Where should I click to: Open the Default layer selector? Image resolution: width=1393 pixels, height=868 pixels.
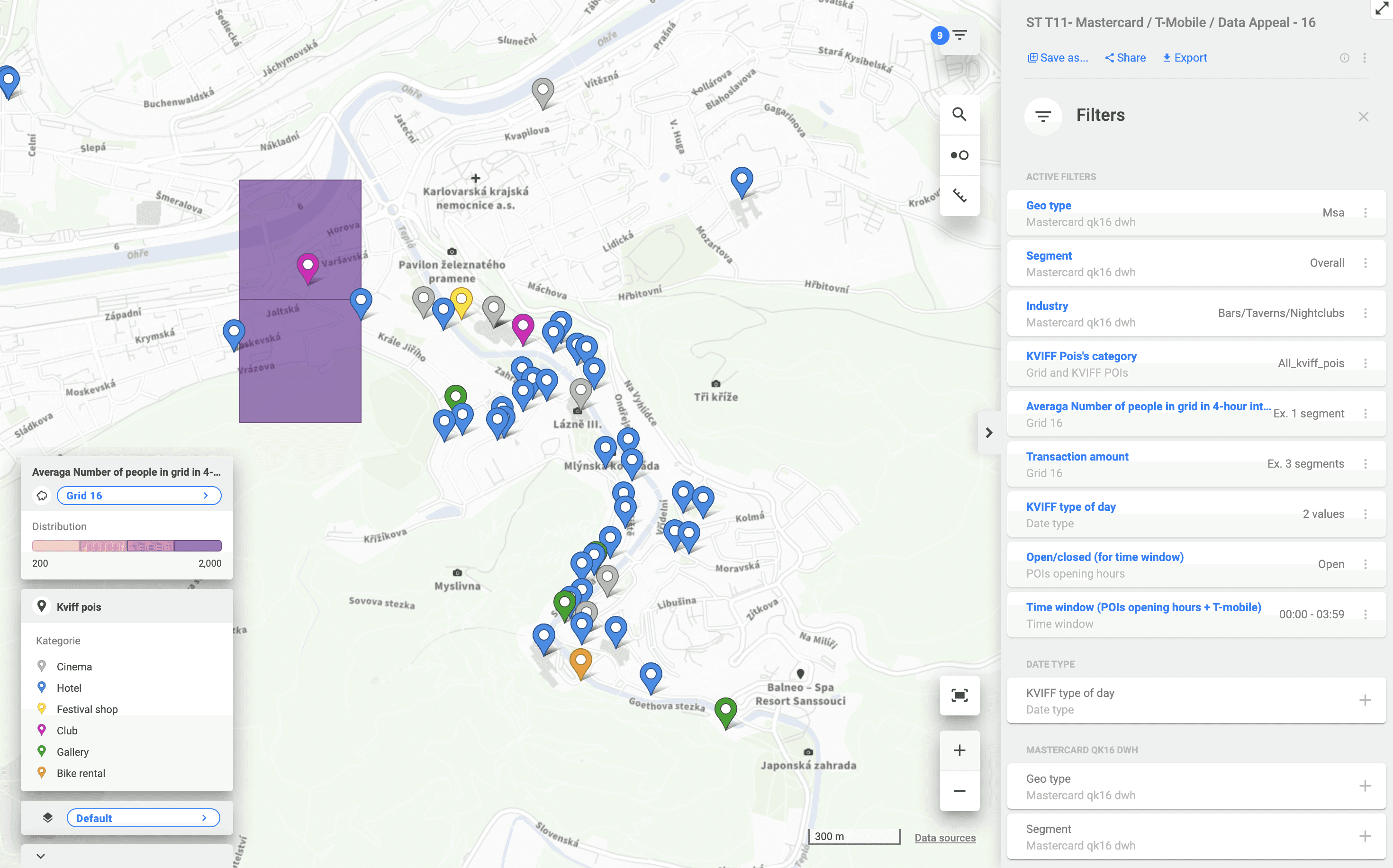(x=143, y=817)
